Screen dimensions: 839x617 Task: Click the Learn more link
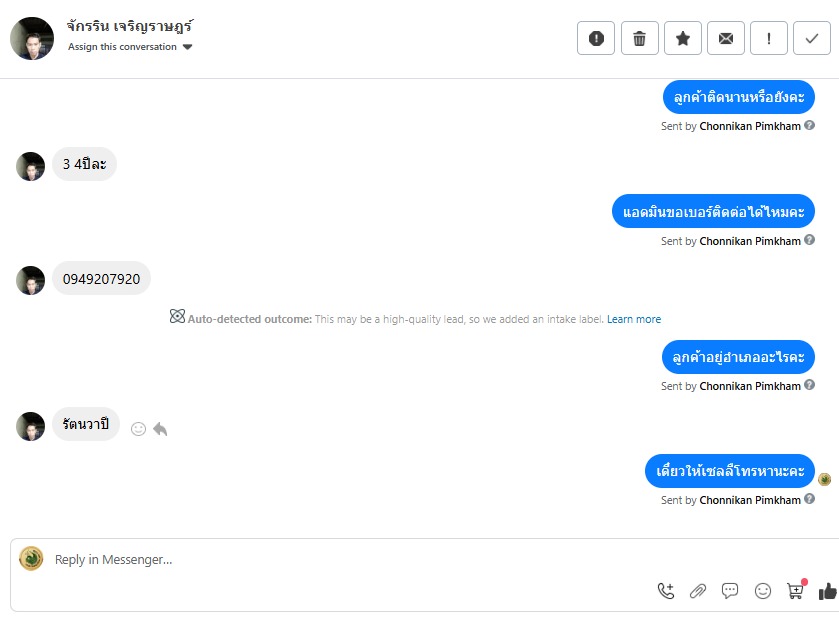click(634, 319)
